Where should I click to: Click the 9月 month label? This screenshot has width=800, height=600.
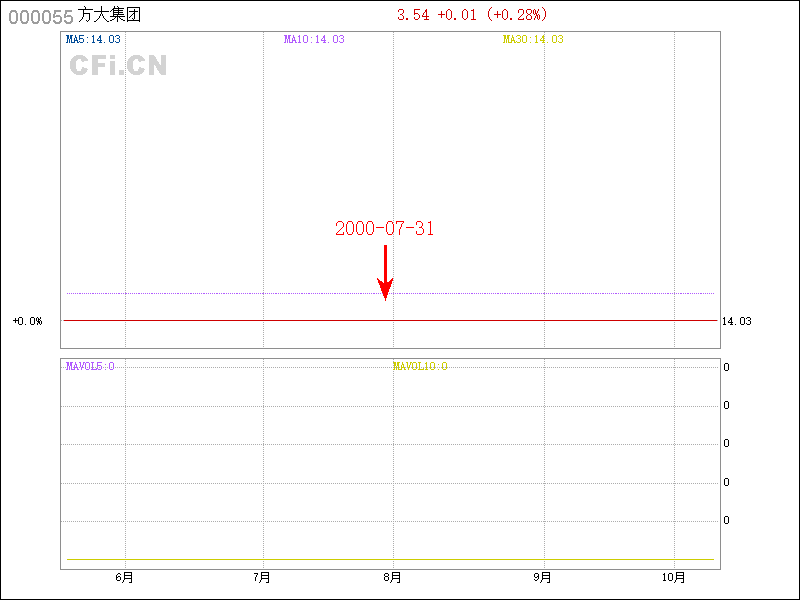(x=542, y=577)
